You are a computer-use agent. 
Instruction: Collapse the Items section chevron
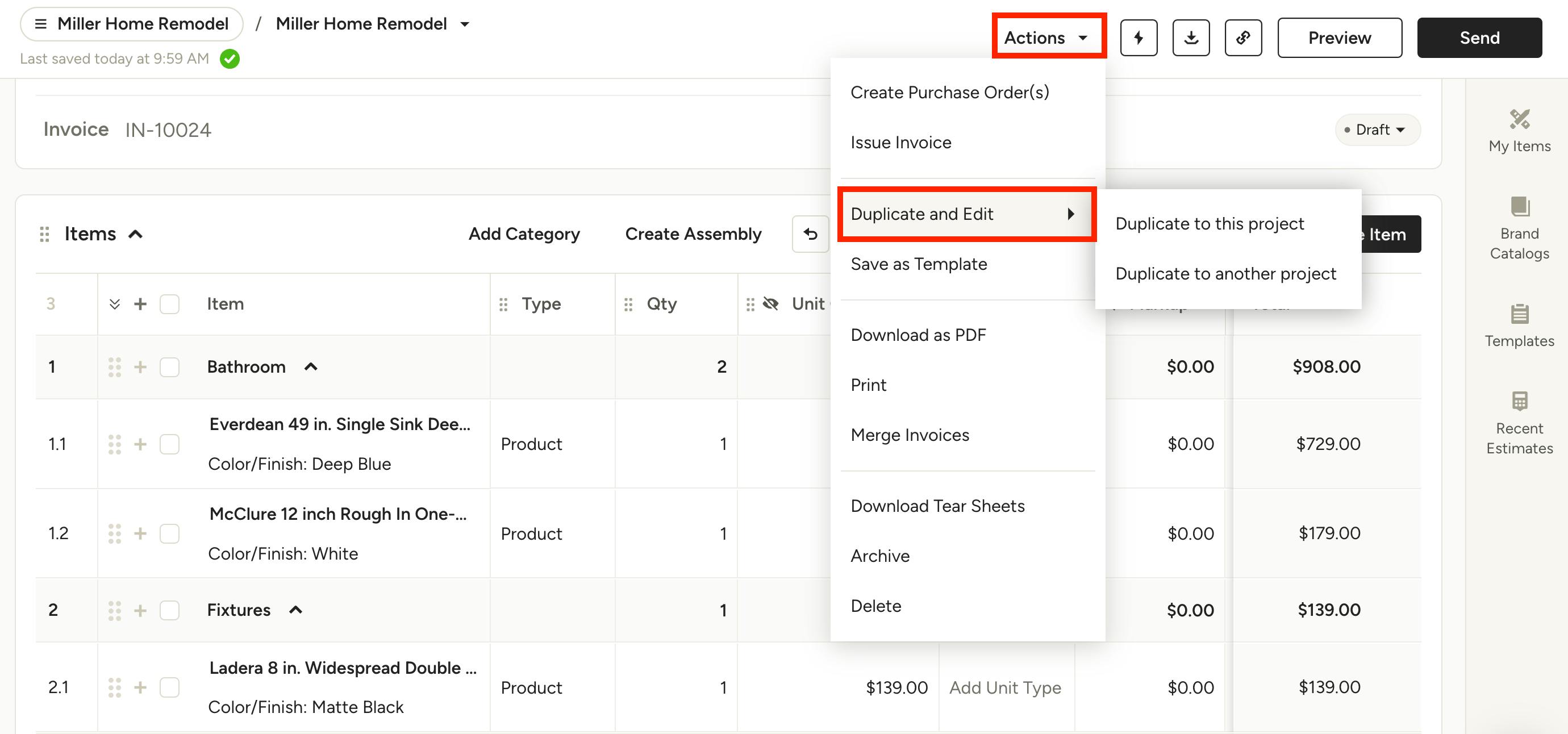pyautogui.click(x=136, y=234)
